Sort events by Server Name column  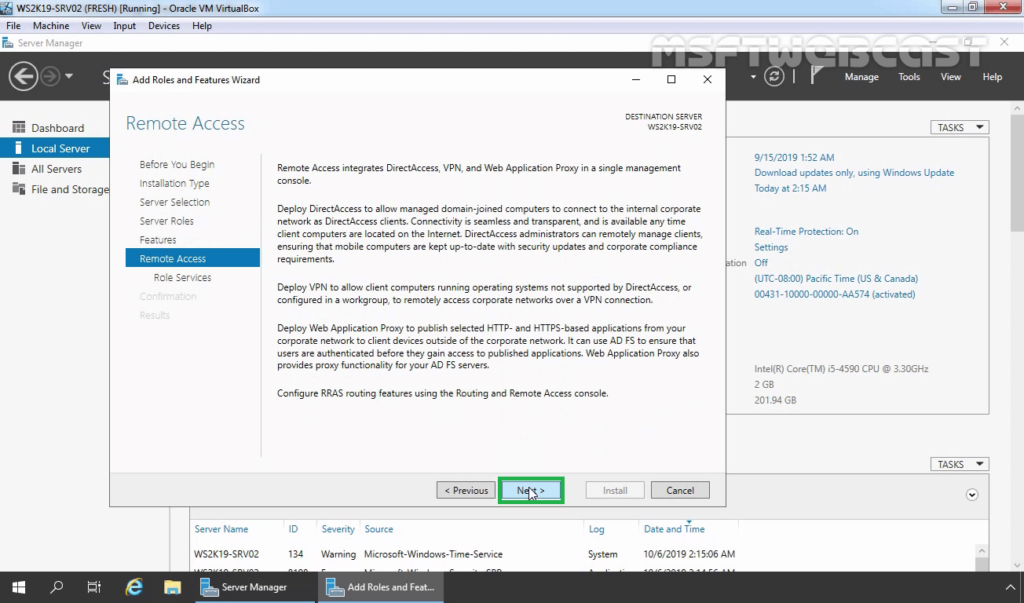221,529
